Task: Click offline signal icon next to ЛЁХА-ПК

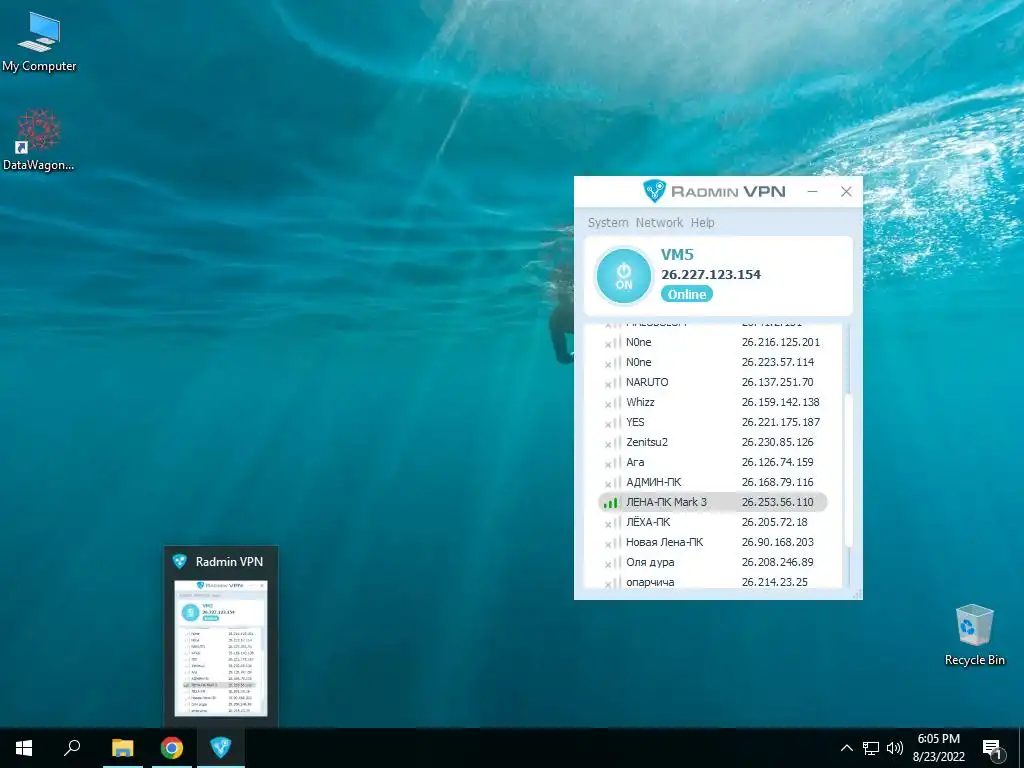Action: 612,524
